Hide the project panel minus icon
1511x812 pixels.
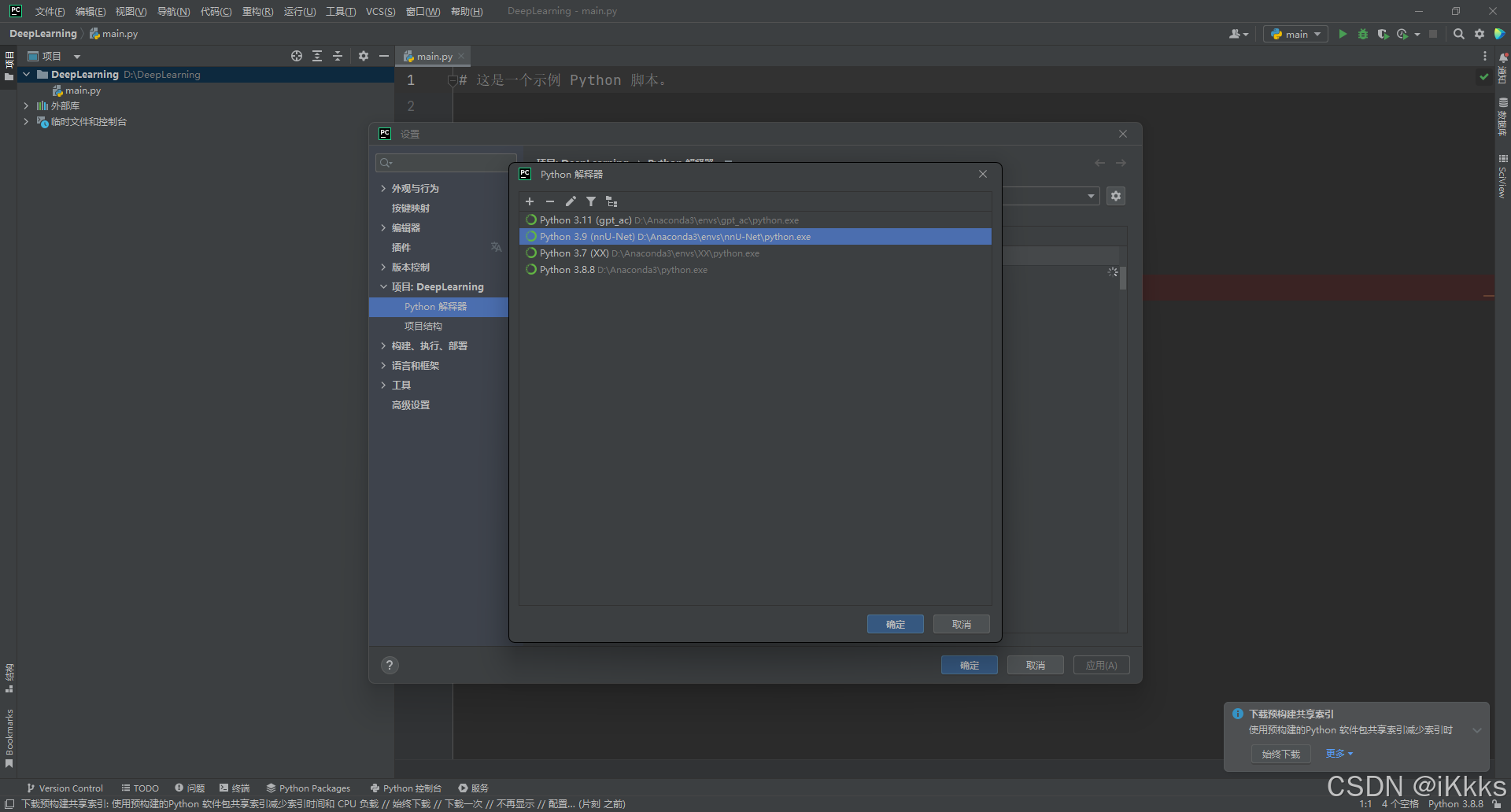click(x=384, y=56)
